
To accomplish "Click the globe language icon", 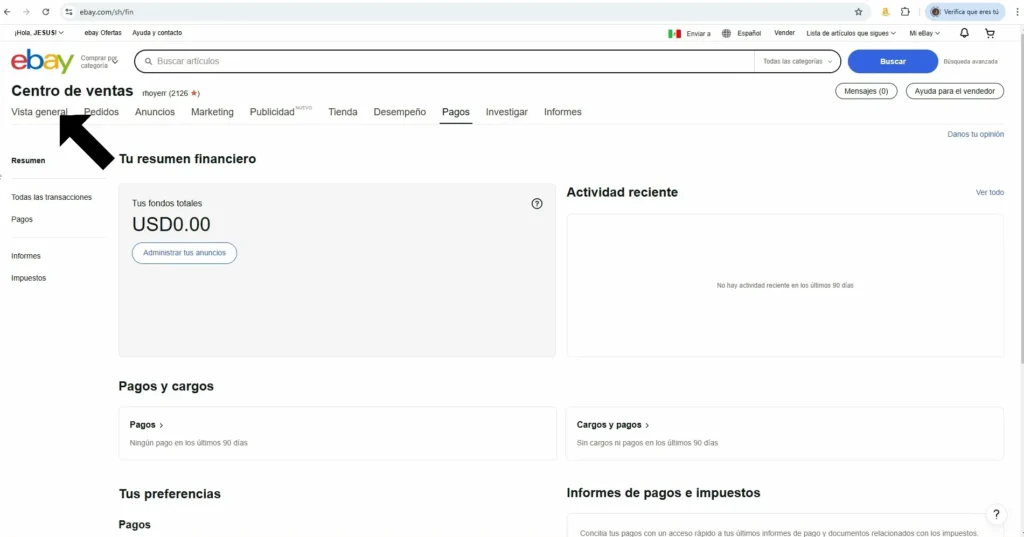I will (x=726, y=33).
